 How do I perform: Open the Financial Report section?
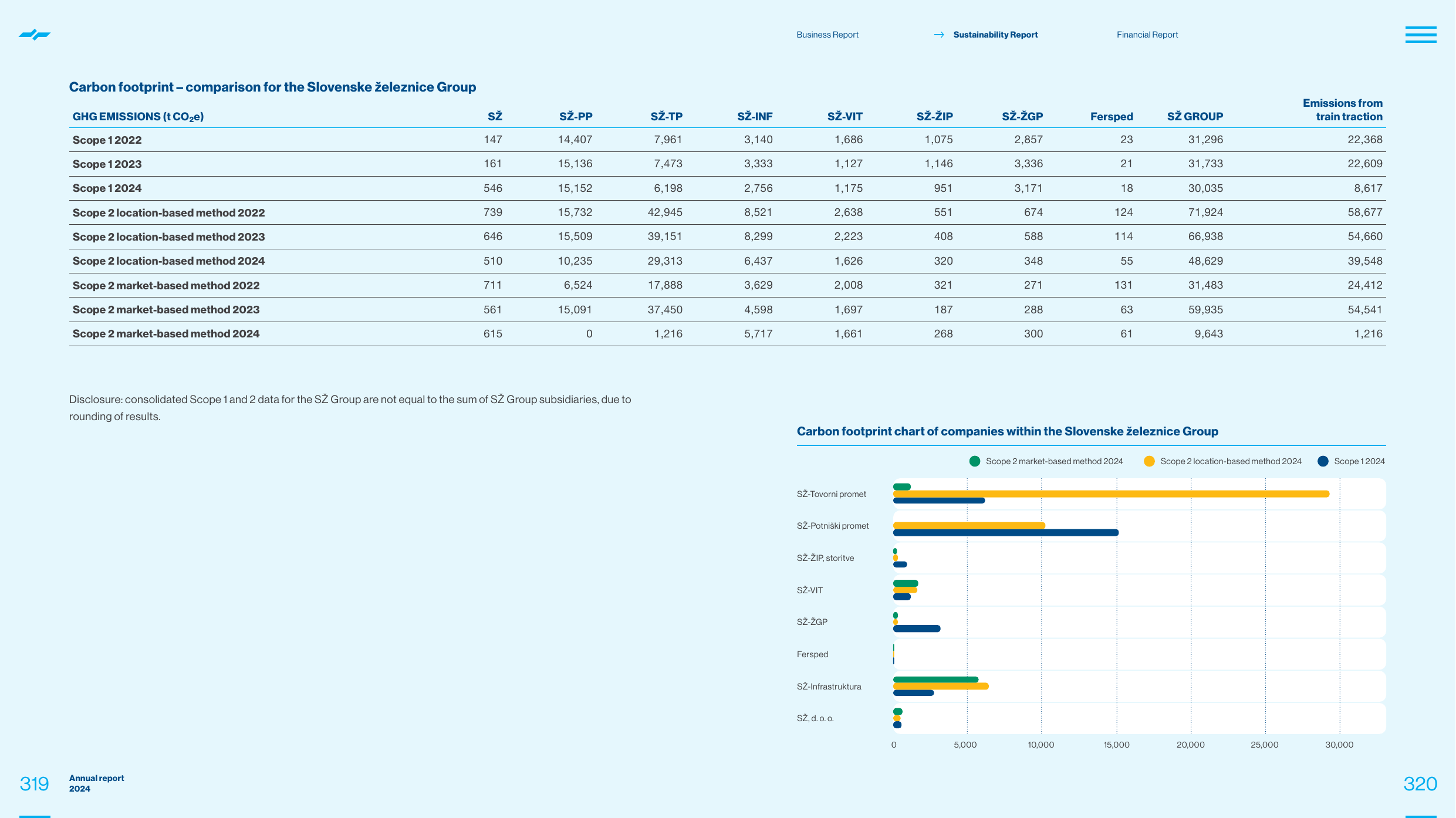coord(1147,35)
